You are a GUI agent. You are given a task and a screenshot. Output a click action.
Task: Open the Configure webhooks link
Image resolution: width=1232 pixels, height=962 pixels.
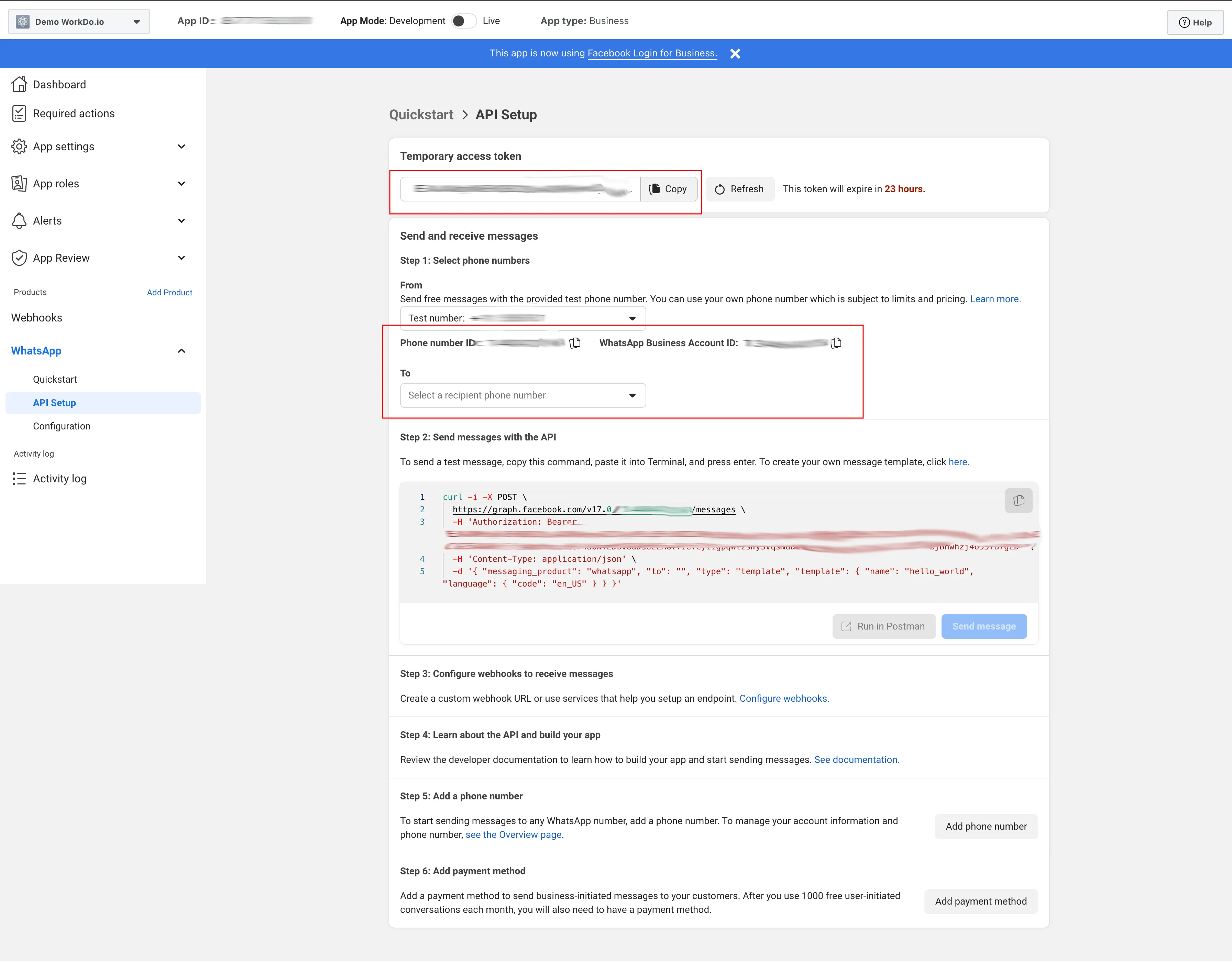click(783, 699)
